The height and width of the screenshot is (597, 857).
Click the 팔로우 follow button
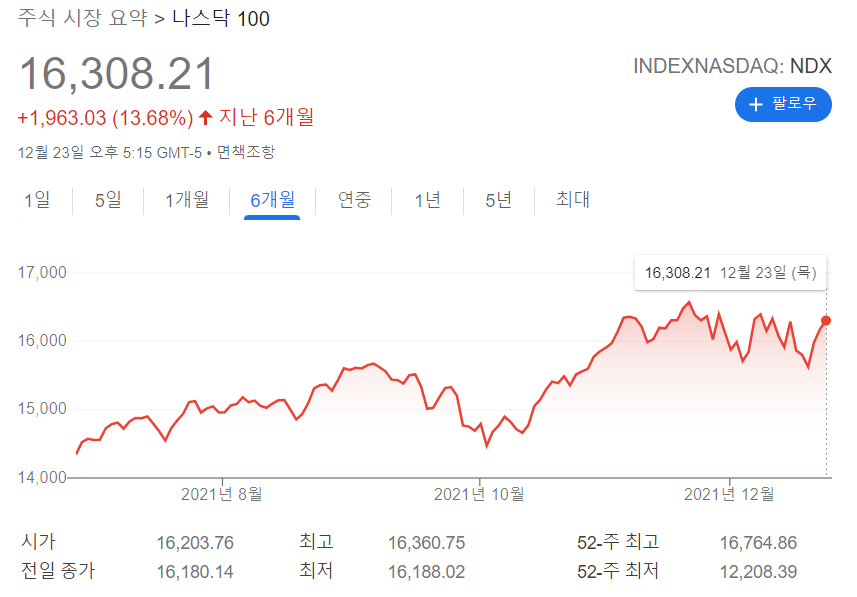pos(783,104)
